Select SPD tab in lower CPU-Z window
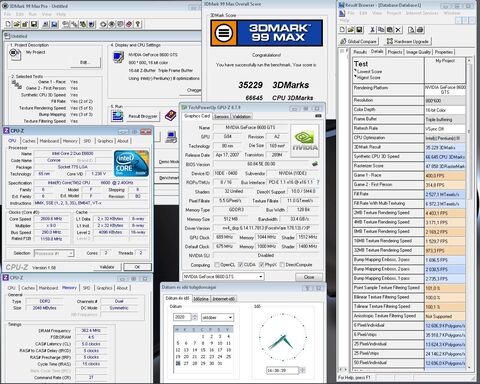480x384 pixels. 86,288
